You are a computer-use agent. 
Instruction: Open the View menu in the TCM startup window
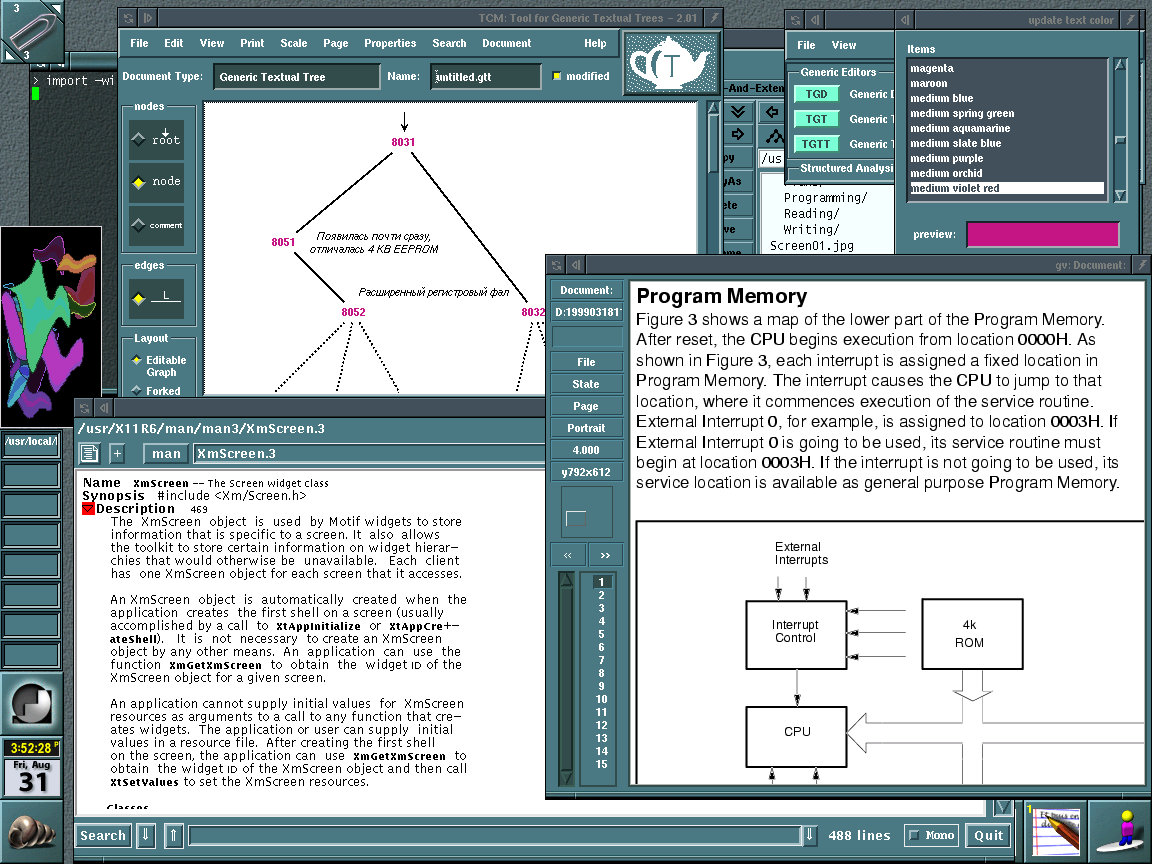[843, 45]
